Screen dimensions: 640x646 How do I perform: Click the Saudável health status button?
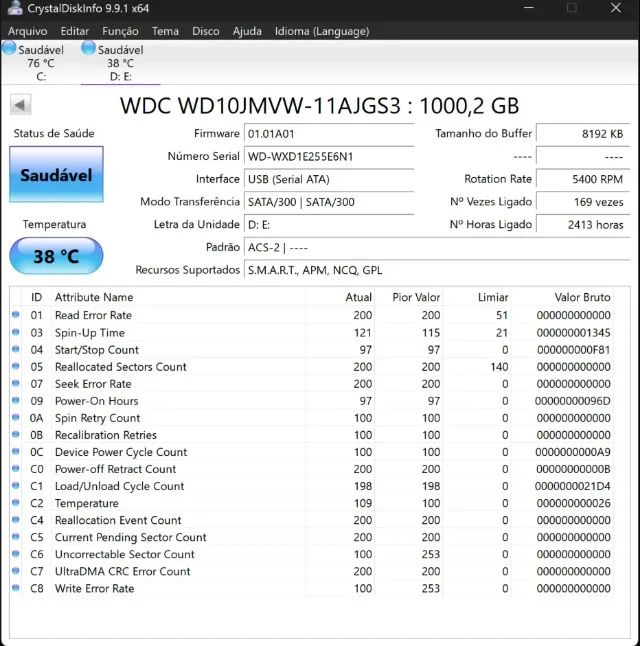coord(56,175)
